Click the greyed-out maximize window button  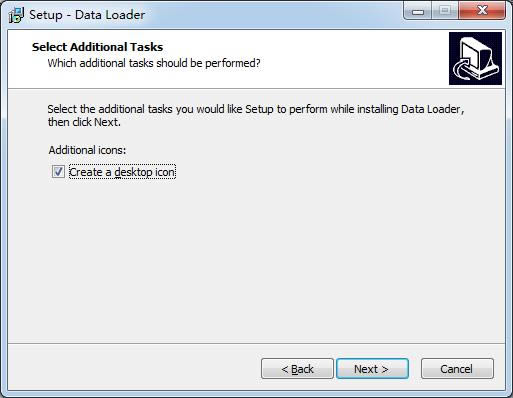[x=445, y=11]
